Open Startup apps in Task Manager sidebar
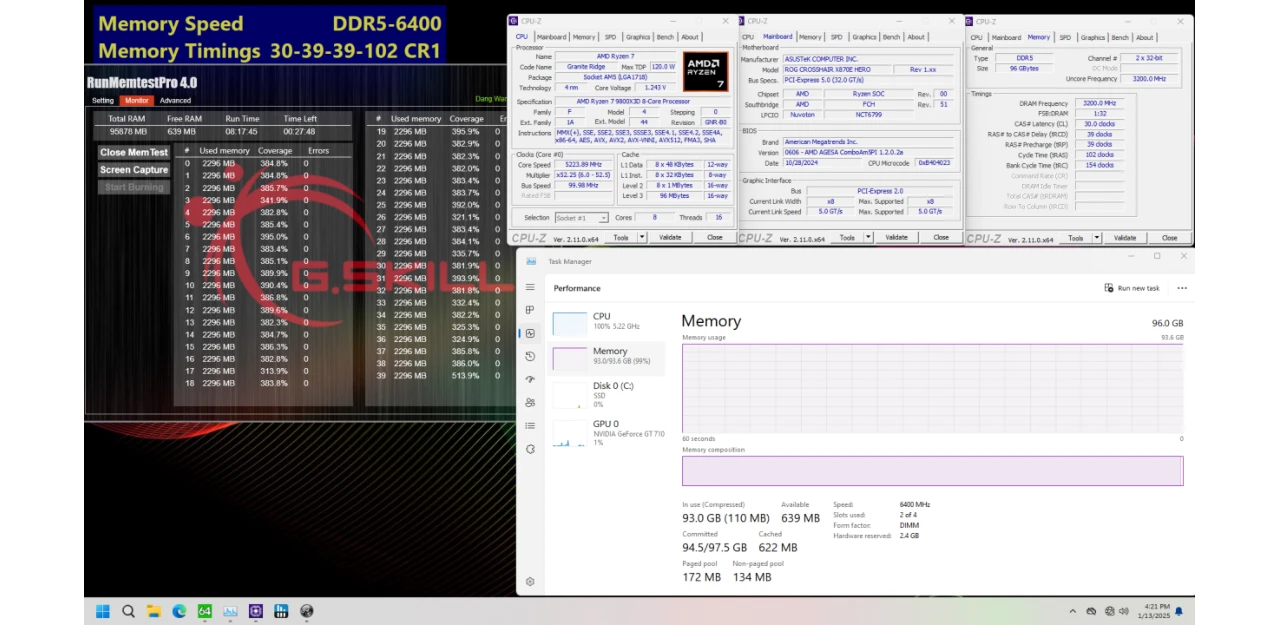The width and height of the screenshot is (1280, 625). (x=530, y=379)
